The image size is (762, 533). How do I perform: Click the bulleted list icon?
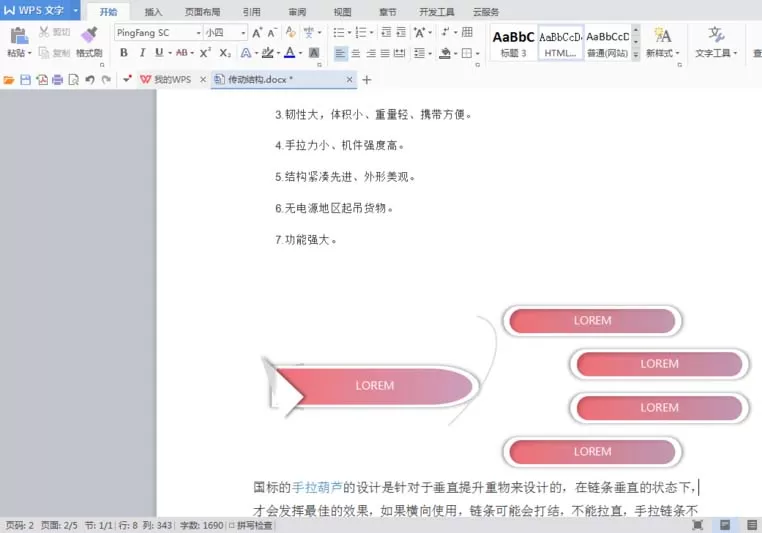coord(339,33)
